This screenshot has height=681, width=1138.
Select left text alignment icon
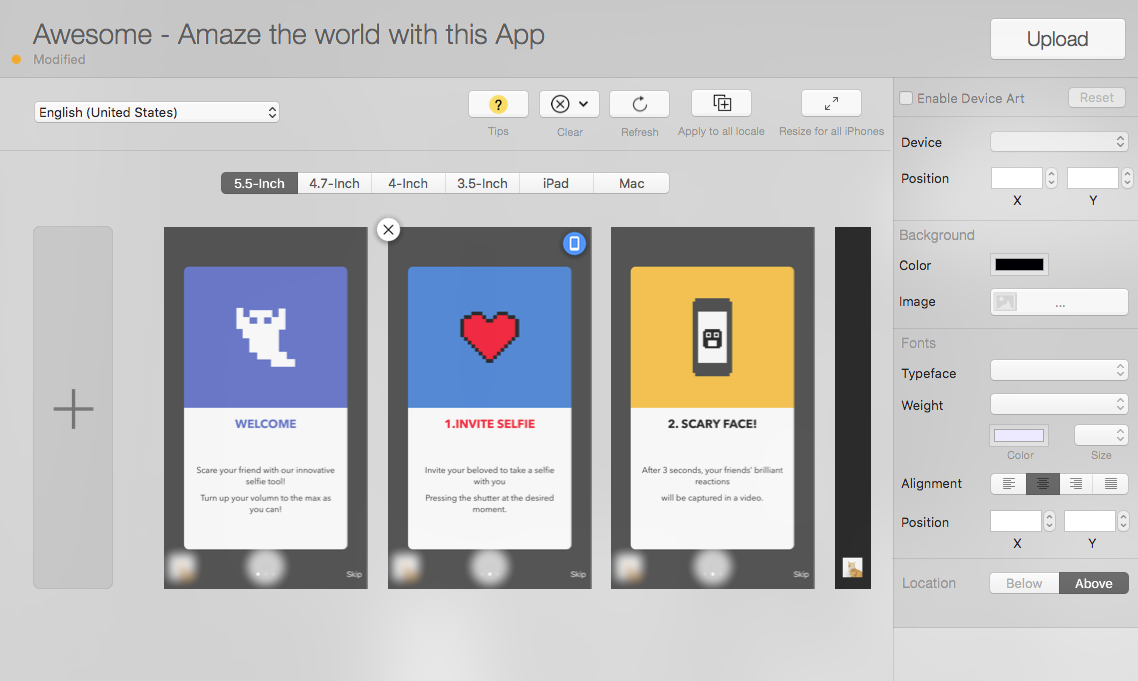pyautogui.click(x=1008, y=484)
